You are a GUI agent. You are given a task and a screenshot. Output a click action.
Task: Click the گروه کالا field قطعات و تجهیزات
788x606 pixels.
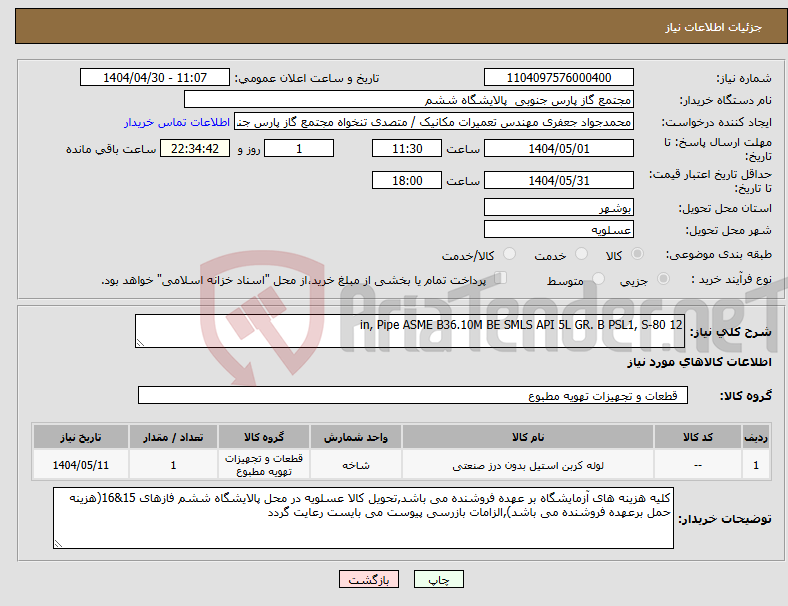tap(413, 395)
